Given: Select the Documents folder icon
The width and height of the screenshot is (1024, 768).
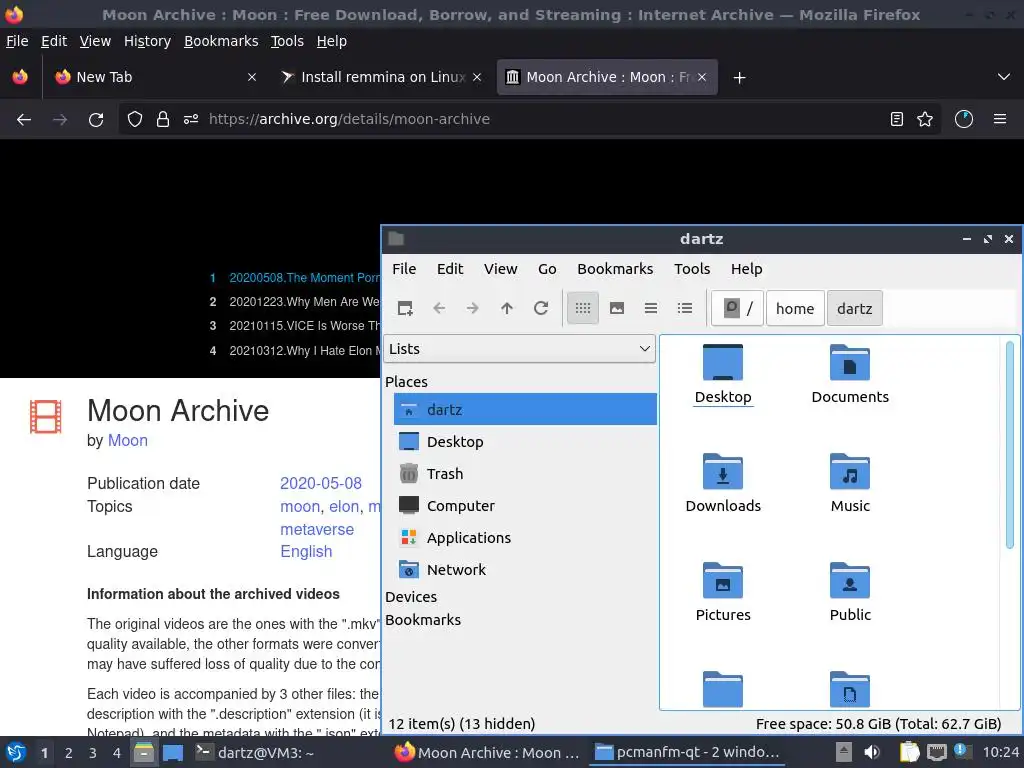Looking at the screenshot, I should click(850, 374).
